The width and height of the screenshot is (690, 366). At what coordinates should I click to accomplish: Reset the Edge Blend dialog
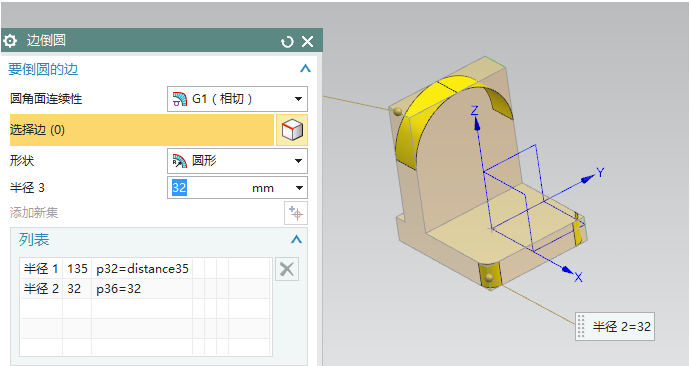(287, 42)
